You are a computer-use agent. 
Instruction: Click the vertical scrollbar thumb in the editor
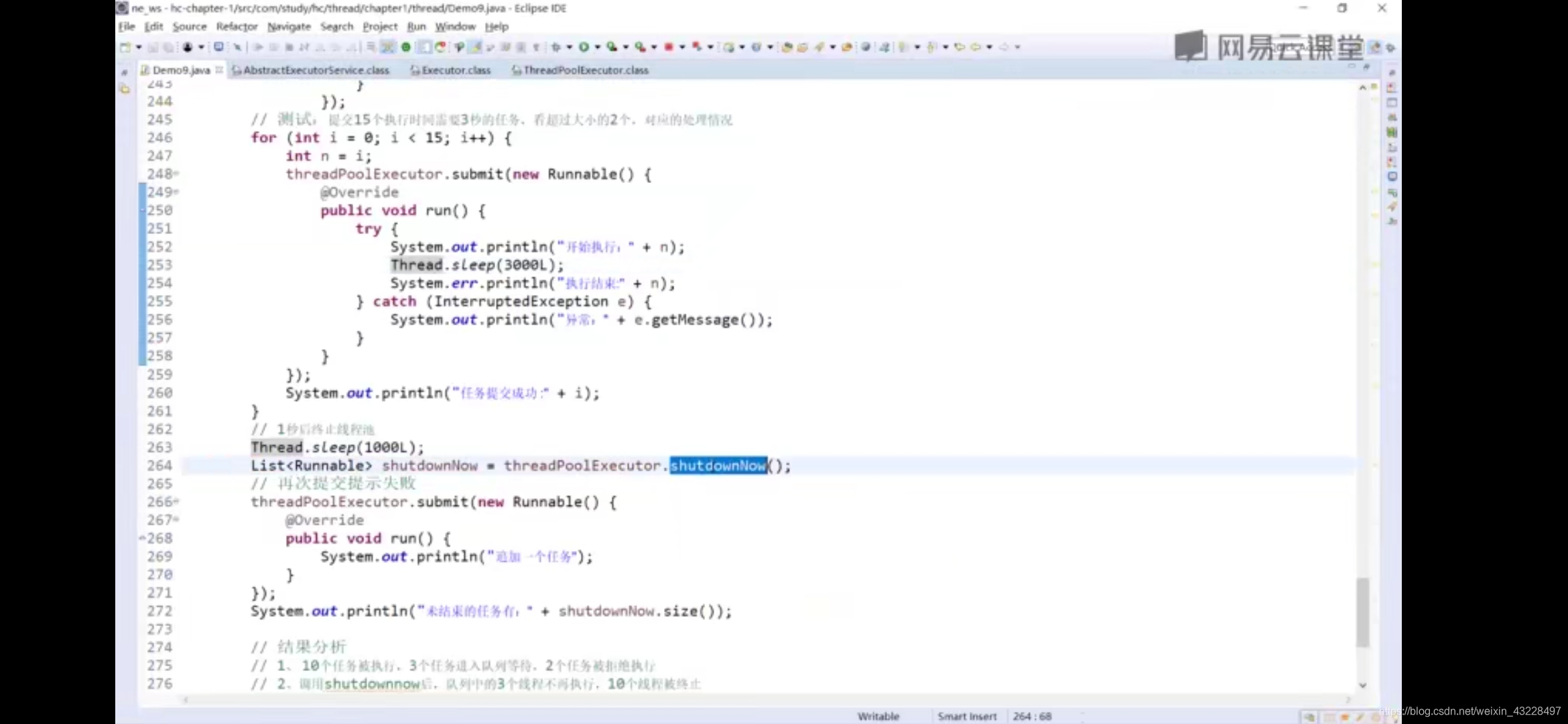(x=1362, y=612)
